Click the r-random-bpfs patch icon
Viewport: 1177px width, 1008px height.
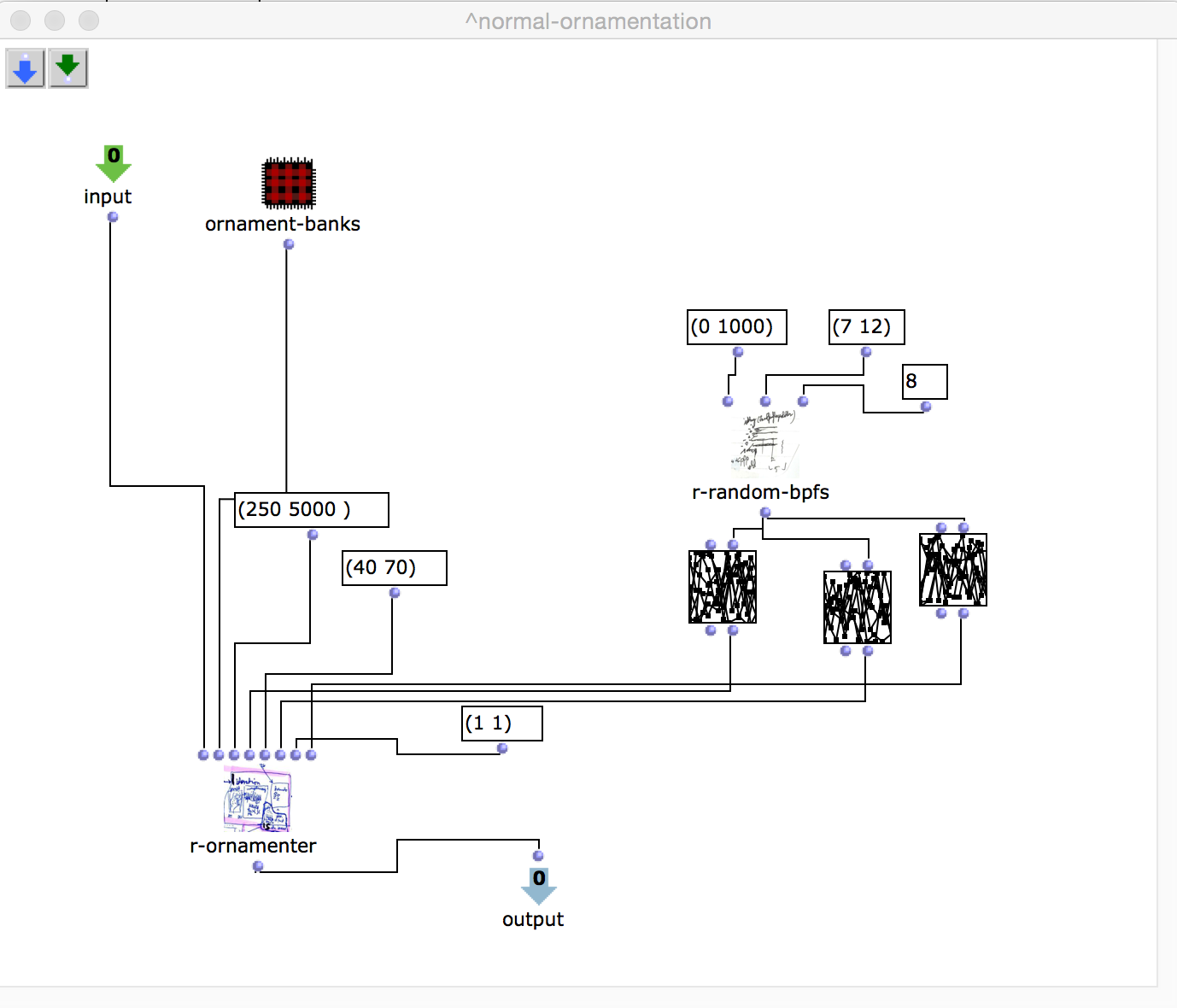766,443
